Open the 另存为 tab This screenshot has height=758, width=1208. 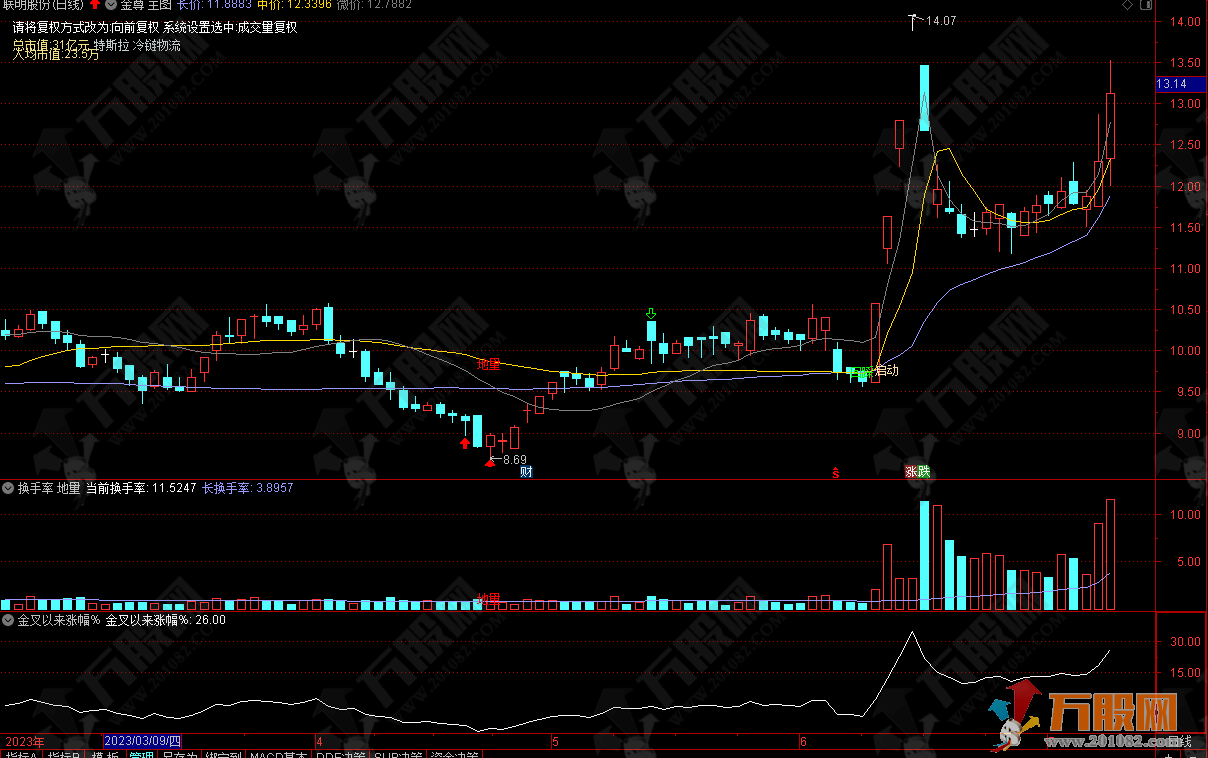click(x=179, y=753)
